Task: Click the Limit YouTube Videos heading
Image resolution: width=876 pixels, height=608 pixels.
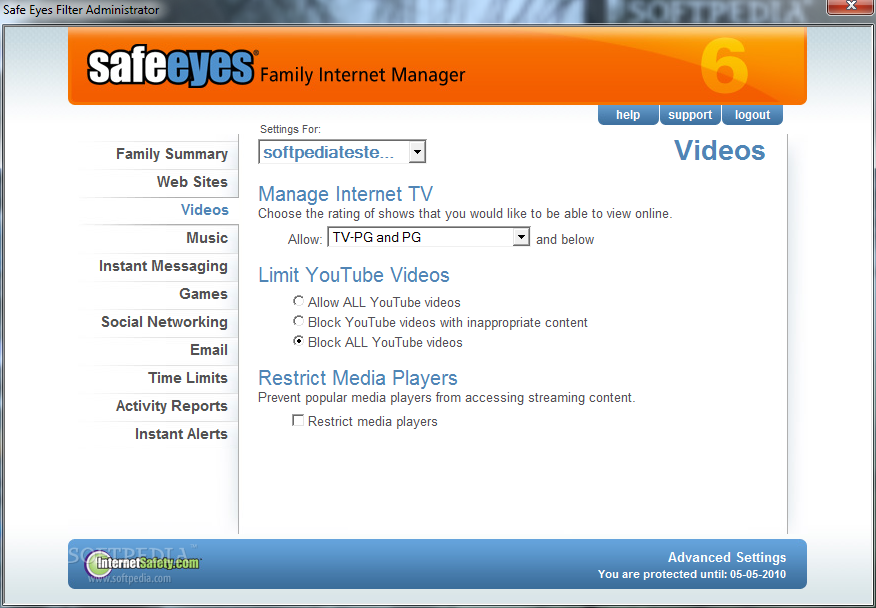Action: [x=354, y=275]
